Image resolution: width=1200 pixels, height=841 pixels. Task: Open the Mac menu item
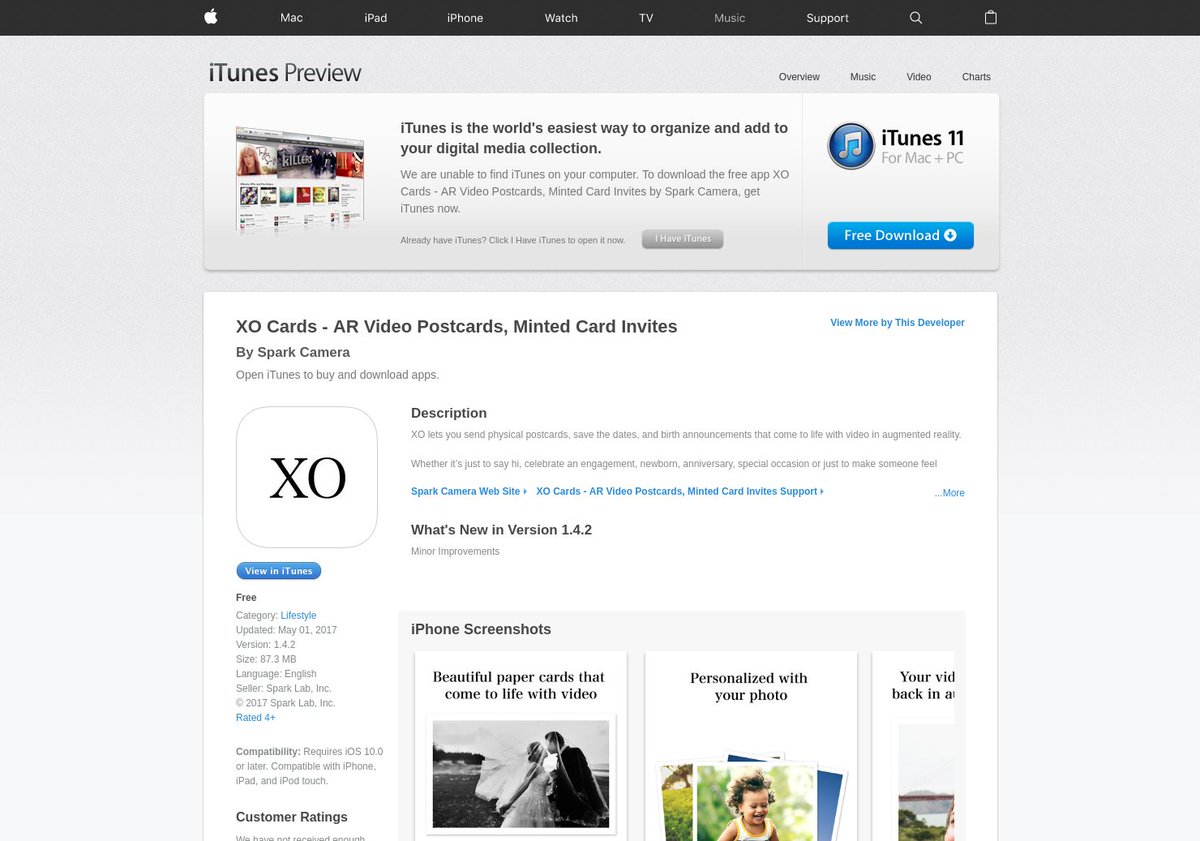pyautogui.click(x=291, y=18)
